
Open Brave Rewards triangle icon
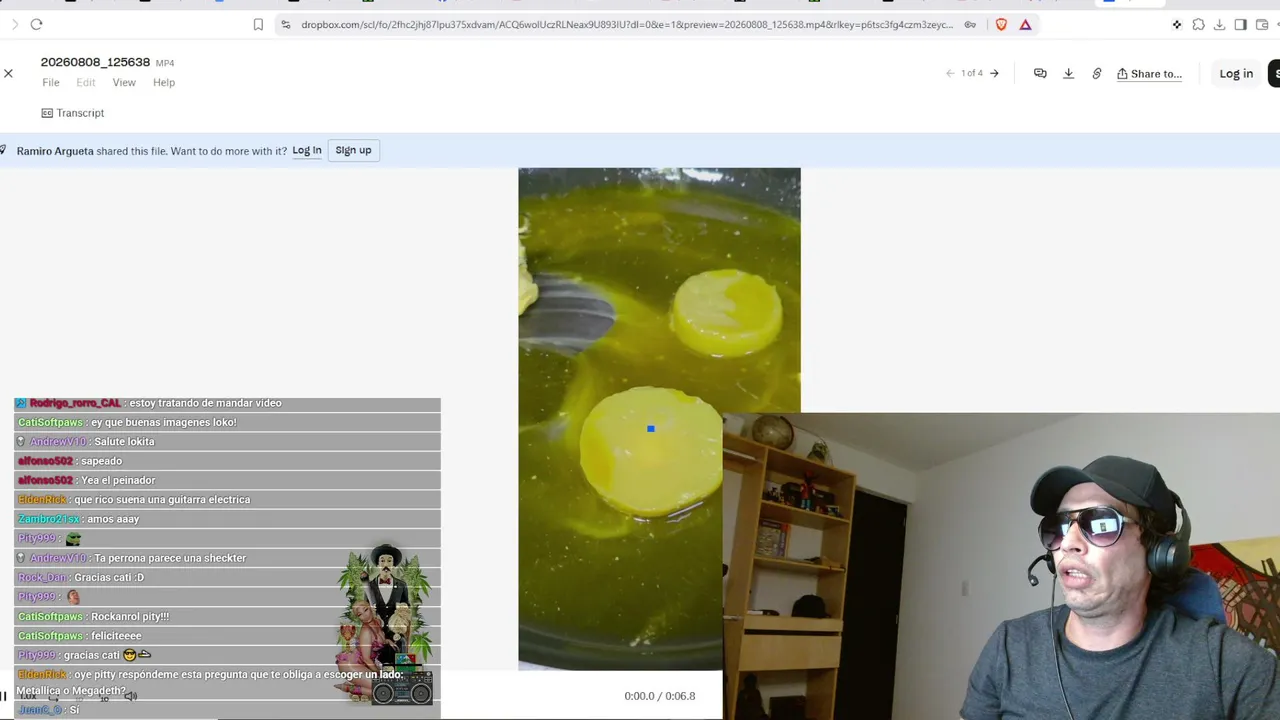(1025, 24)
